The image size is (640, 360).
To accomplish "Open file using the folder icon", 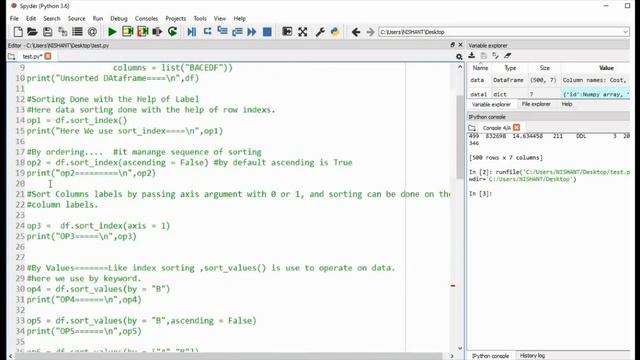I will (x=32, y=32).
